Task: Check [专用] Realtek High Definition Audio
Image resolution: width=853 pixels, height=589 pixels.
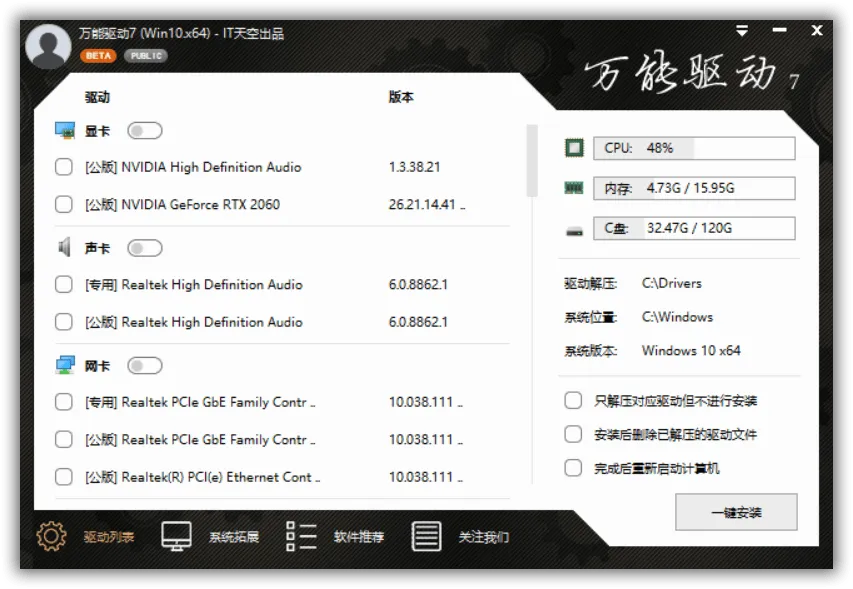Action: coord(64,284)
